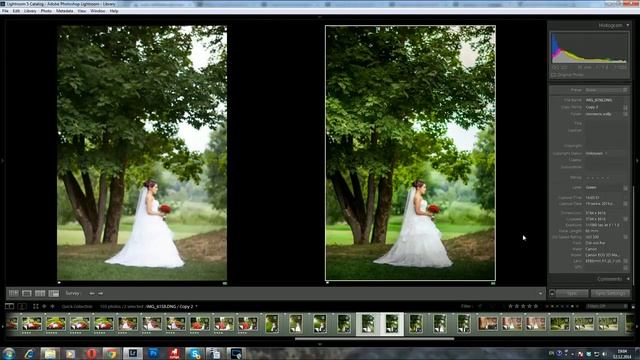
Task: Open Metadata menu
Action: pyautogui.click(x=64, y=11)
